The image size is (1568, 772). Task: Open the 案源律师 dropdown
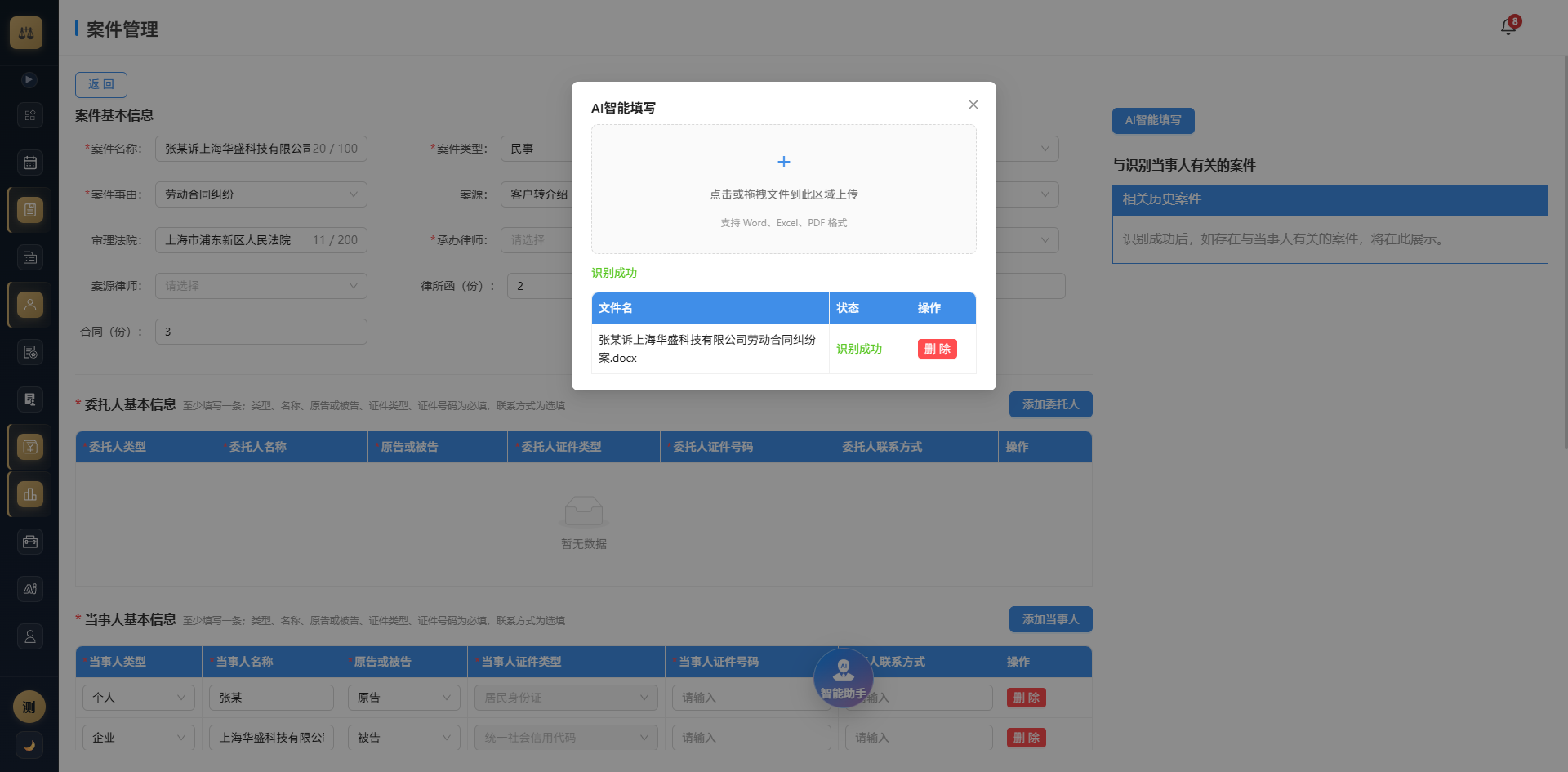[x=261, y=286]
